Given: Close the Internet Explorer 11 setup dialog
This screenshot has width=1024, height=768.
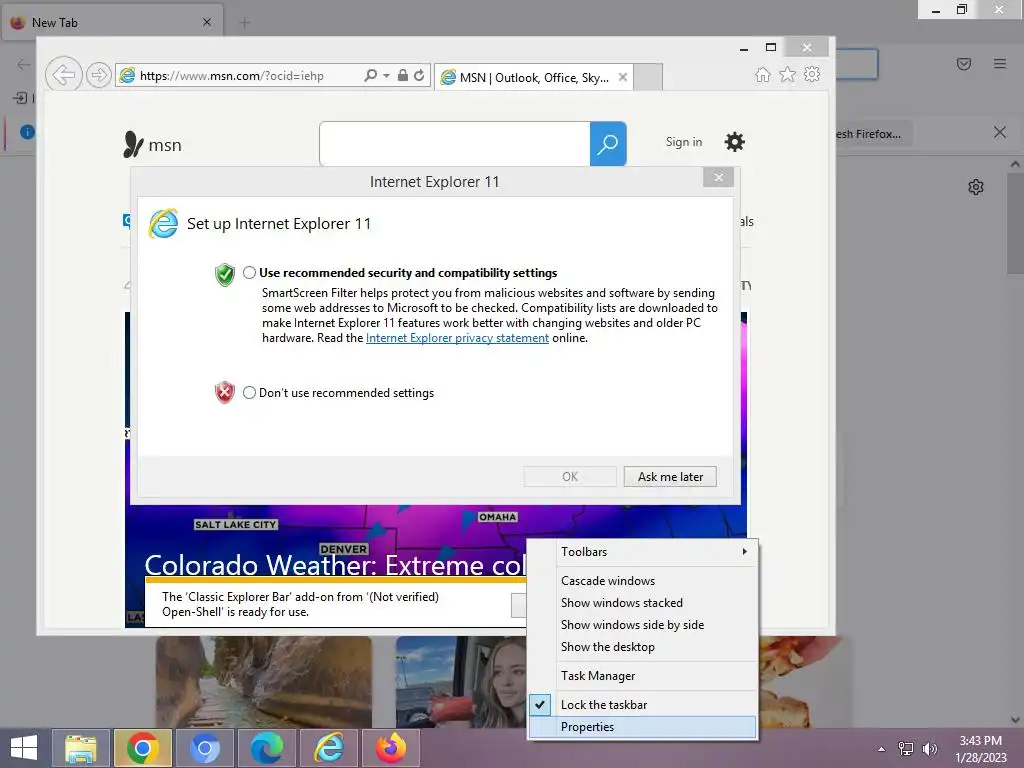Looking at the screenshot, I should (x=718, y=177).
